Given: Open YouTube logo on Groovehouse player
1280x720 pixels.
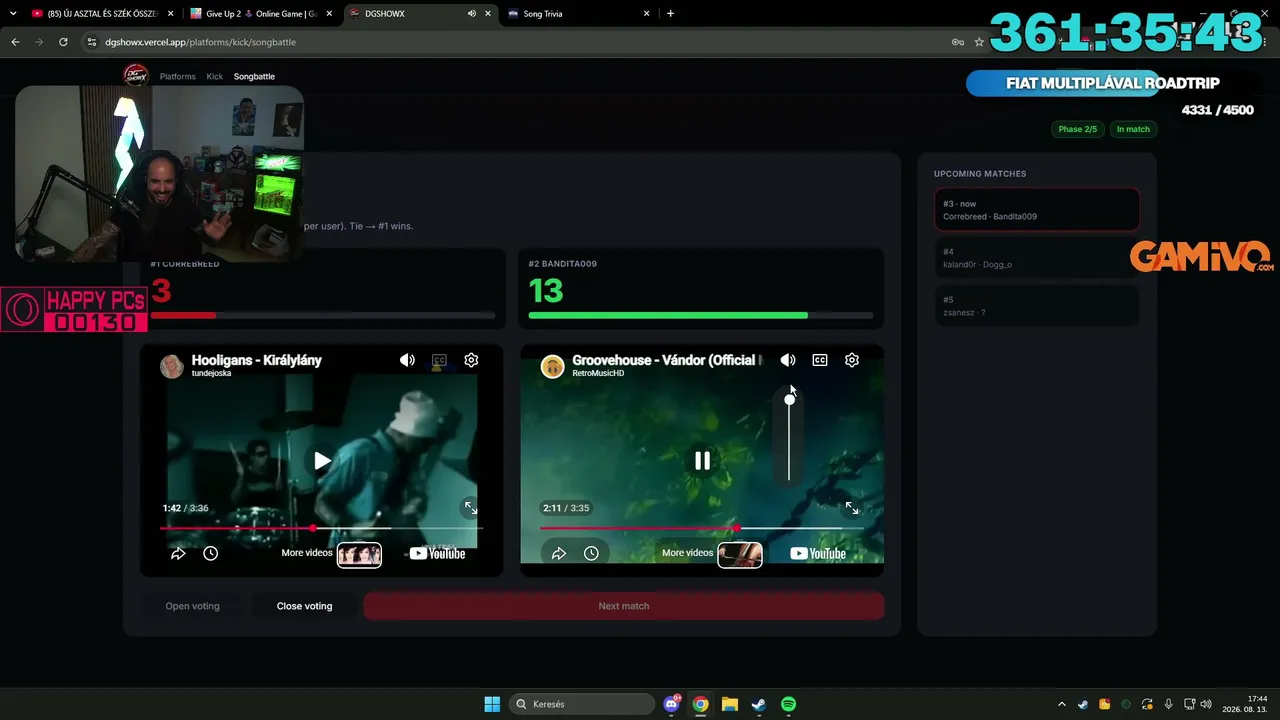Looking at the screenshot, I should click(818, 553).
